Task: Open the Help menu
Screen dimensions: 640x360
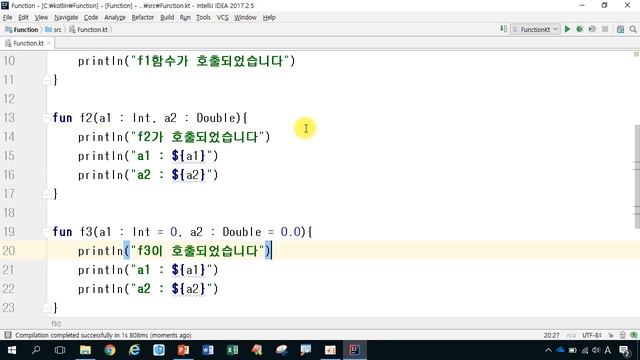Action: (x=269, y=18)
